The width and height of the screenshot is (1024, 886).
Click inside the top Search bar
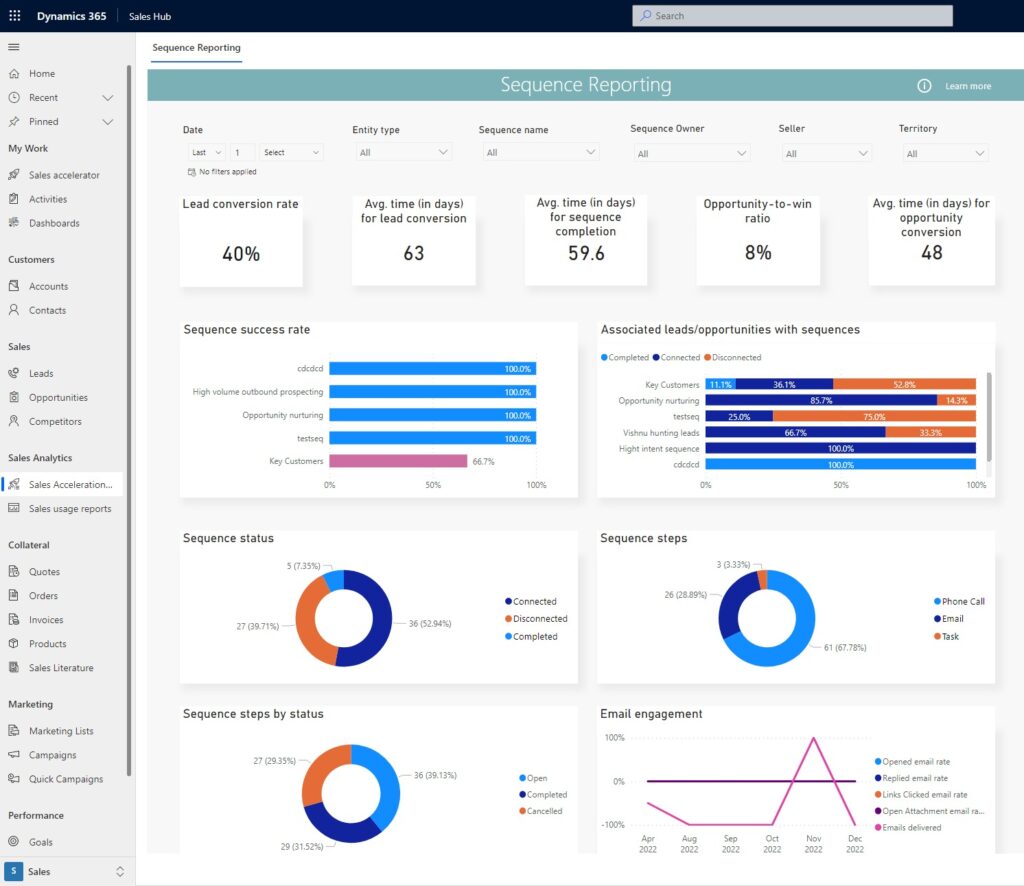tap(791, 15)
